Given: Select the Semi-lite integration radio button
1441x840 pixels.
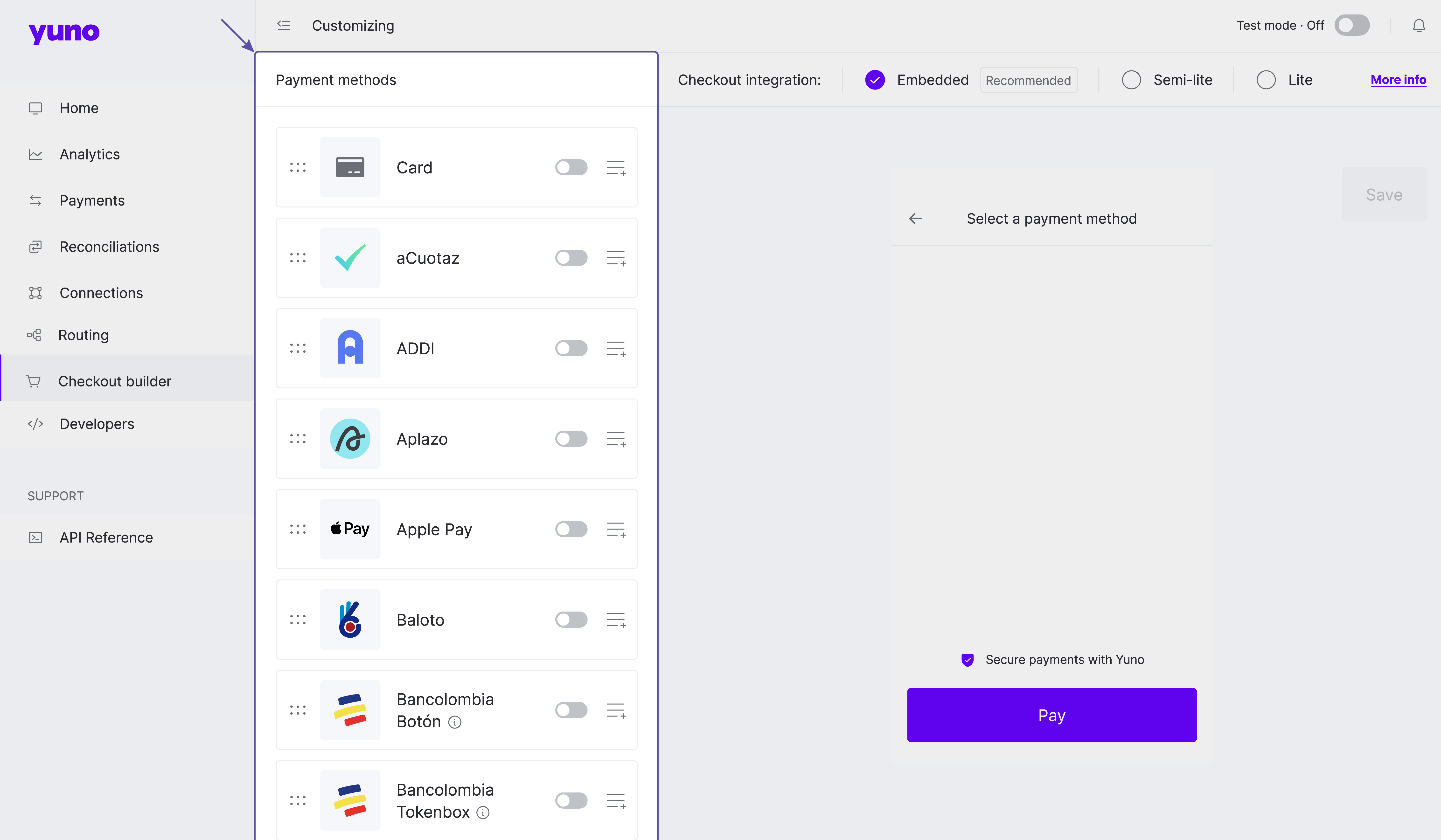Looking at the screenshot, I should 1131,80.
